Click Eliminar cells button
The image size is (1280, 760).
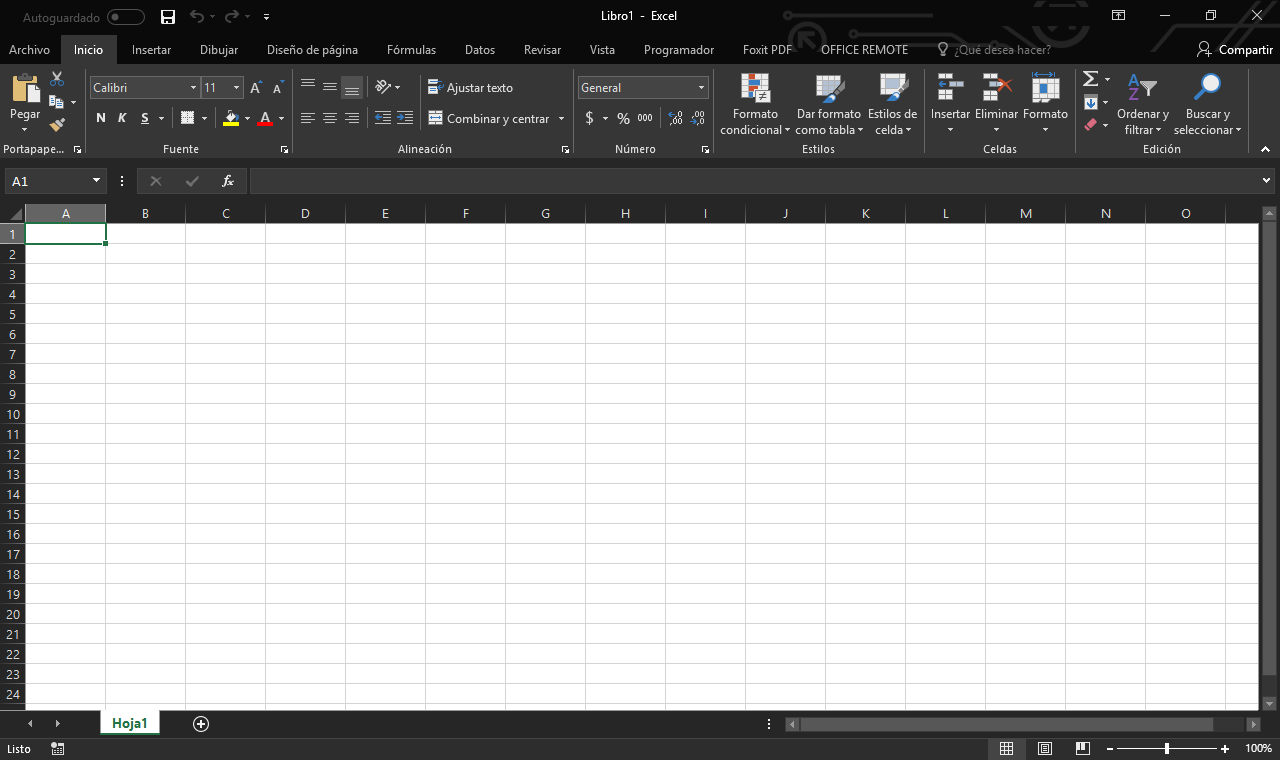tap(996, 105)
